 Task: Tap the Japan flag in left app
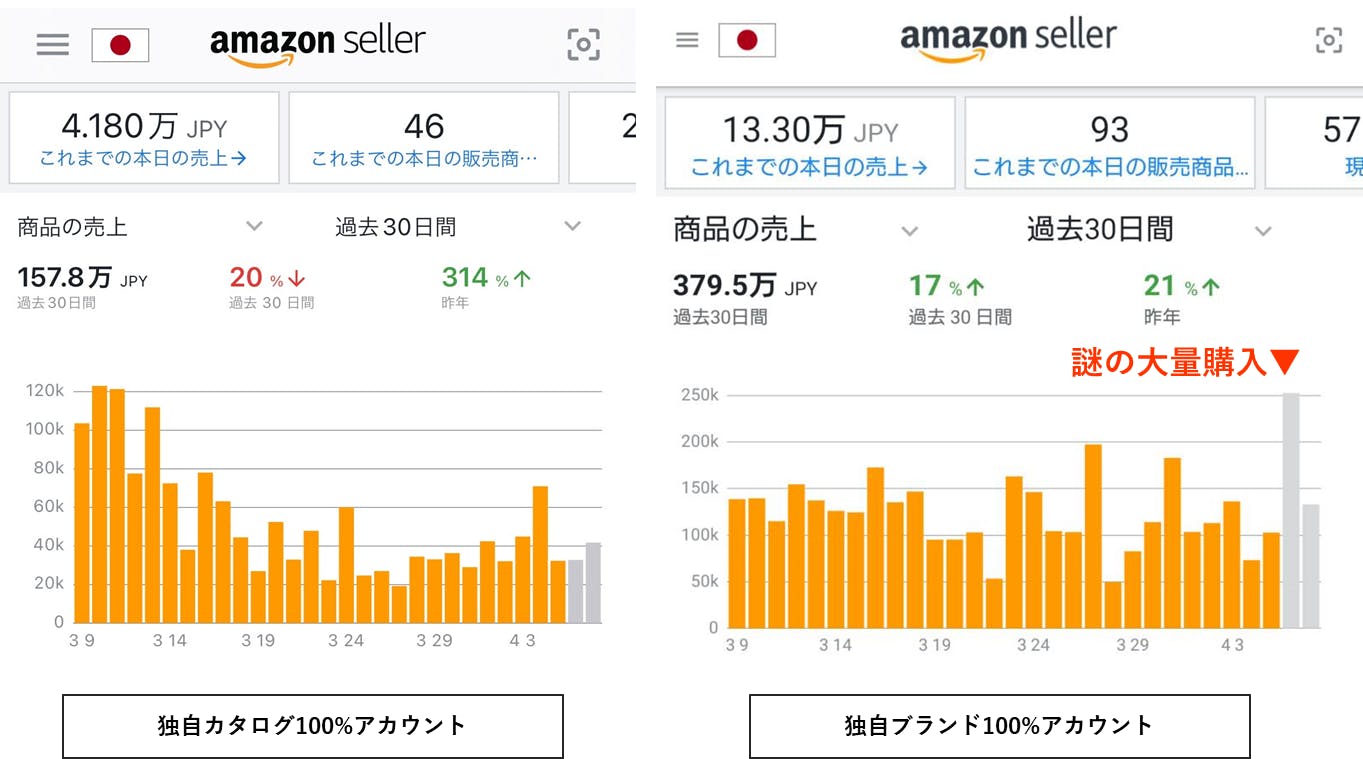click(120, 45)
